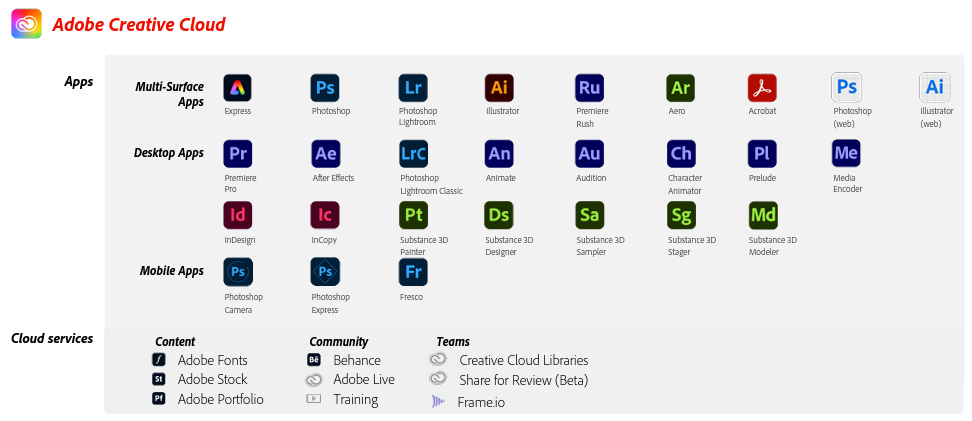Viewport: 972px width, 421px height.
Task: Click the Creative Cloud Libraries text
Action: click(x=524, y=360)
